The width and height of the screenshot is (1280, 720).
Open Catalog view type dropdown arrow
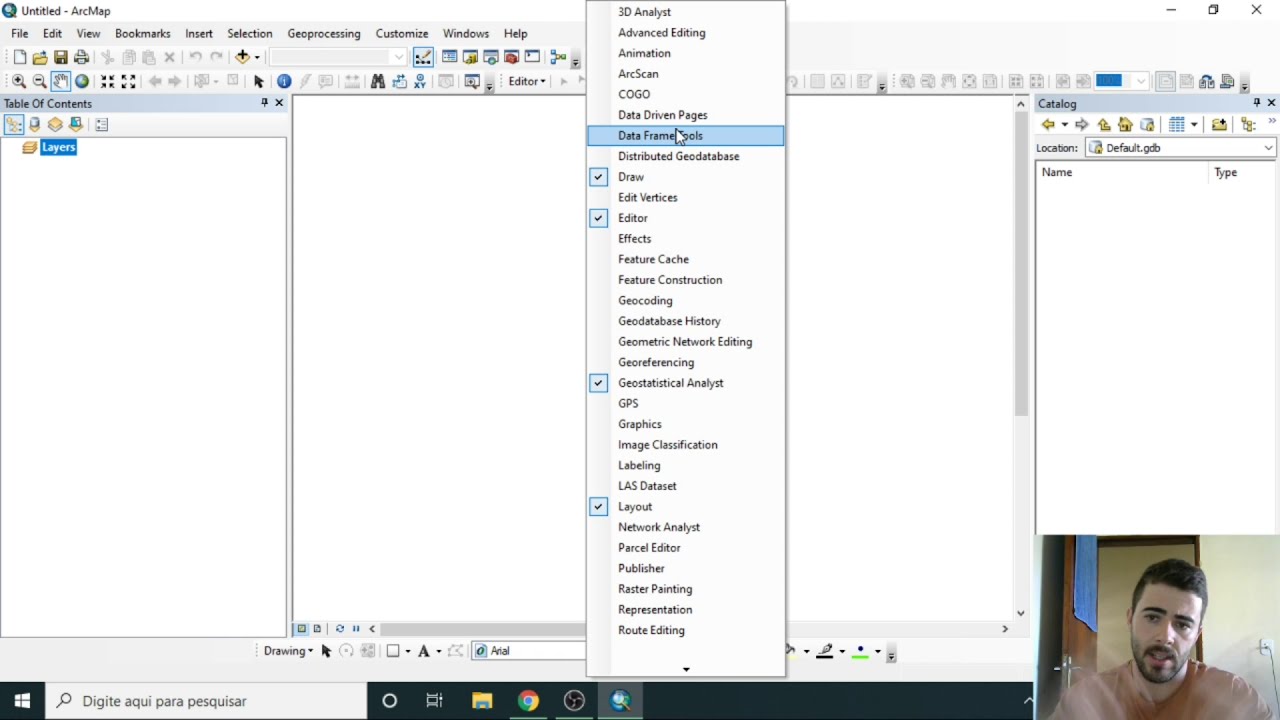click(x=1194, y=125)
